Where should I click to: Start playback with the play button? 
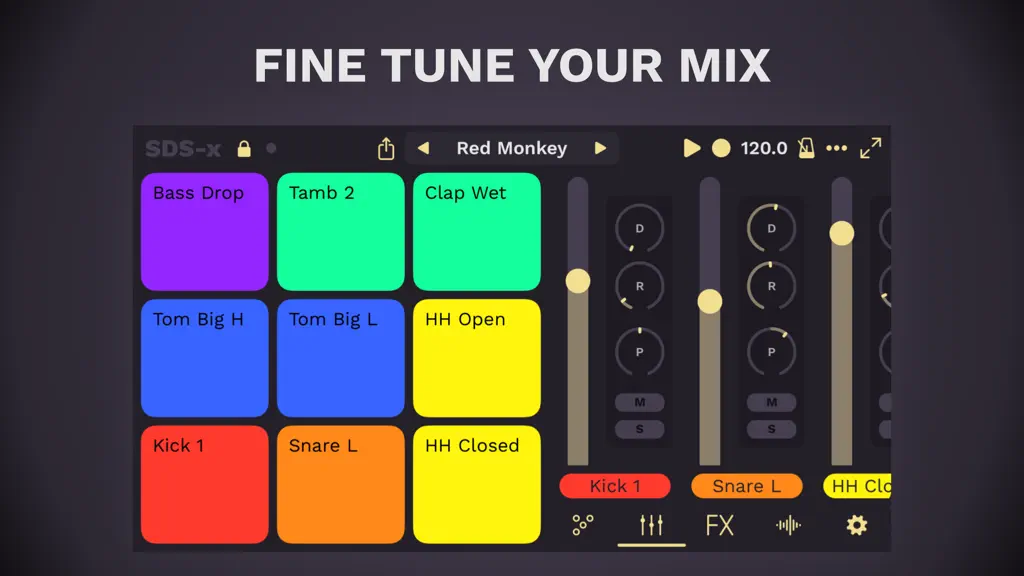click(692, 148)
